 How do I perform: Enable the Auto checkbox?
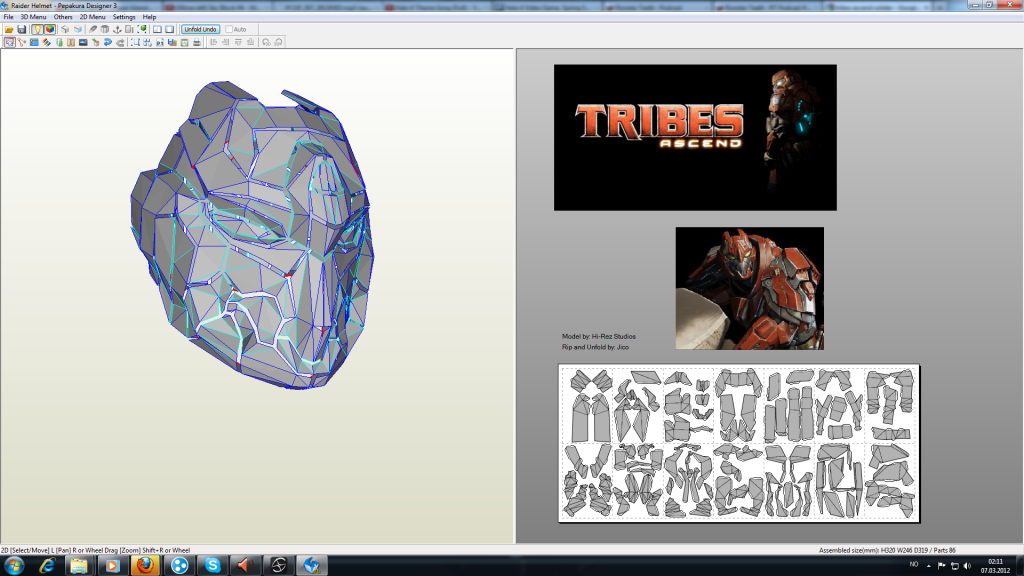229,29
